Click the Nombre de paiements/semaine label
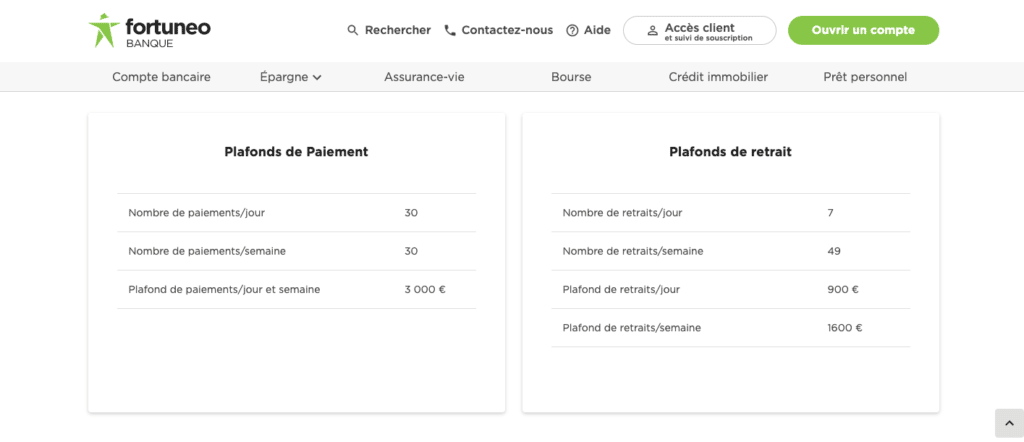 pos(207,251)
